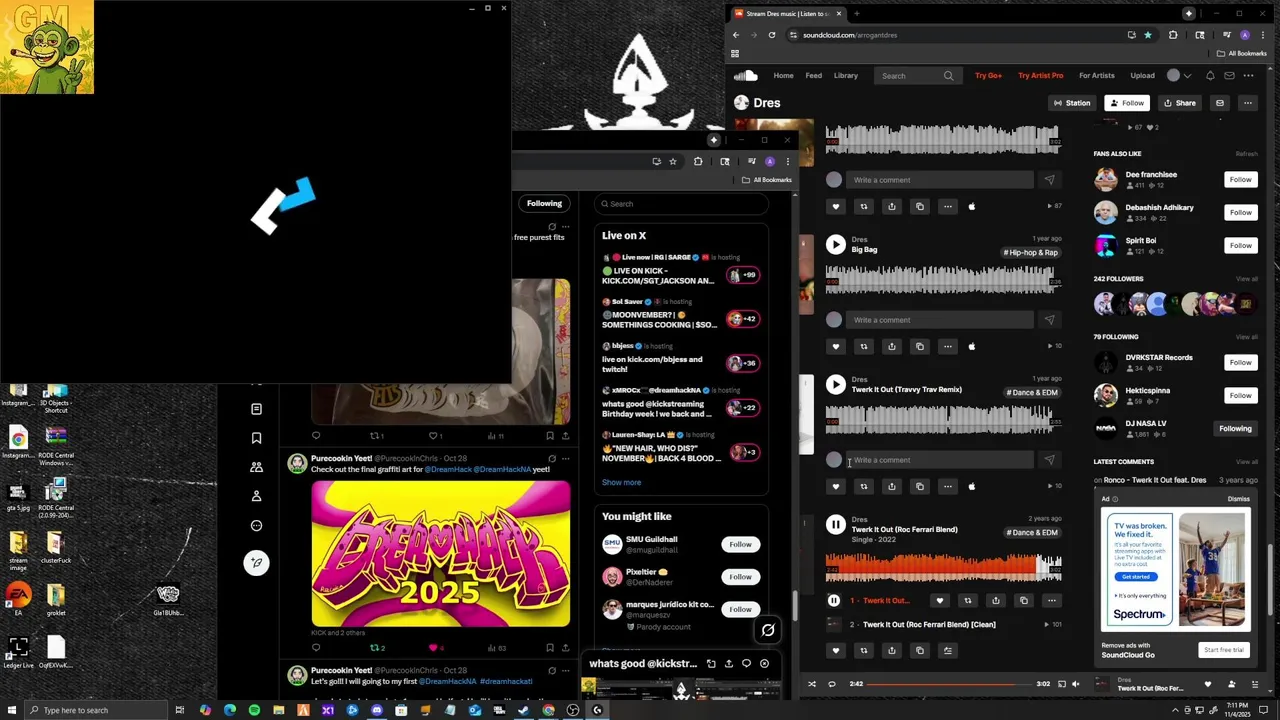Start Dres Station
Screen dimensions: 1280x720
[x=1072, y=103]
